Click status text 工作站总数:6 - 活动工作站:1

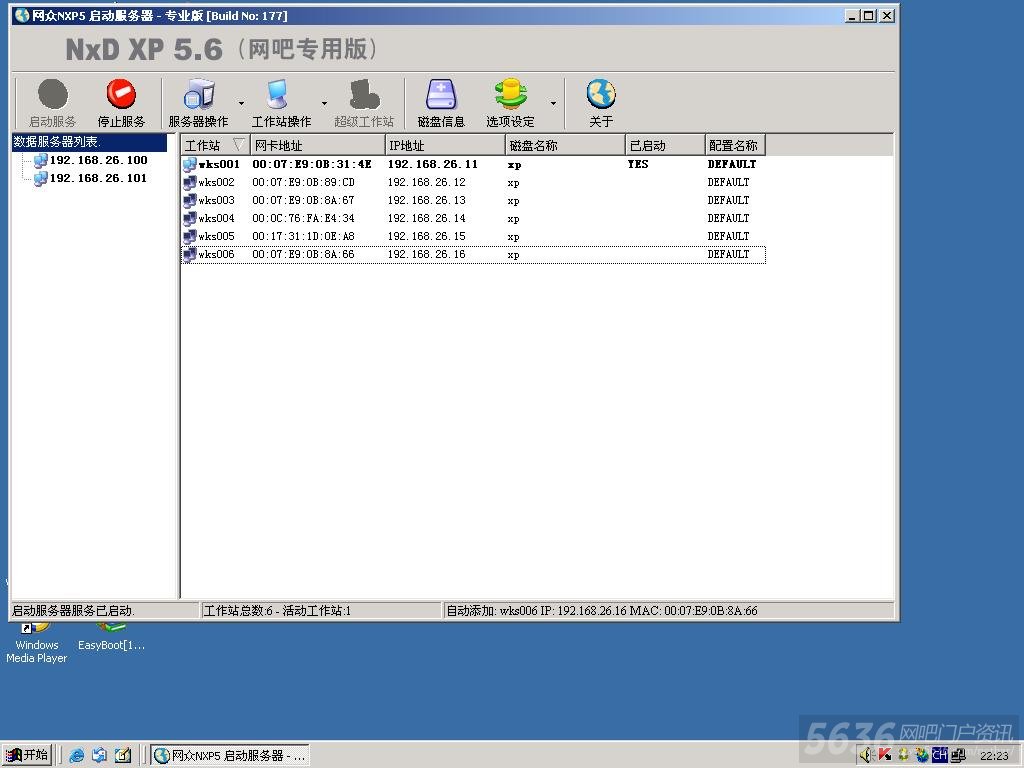tap(277, 611)
